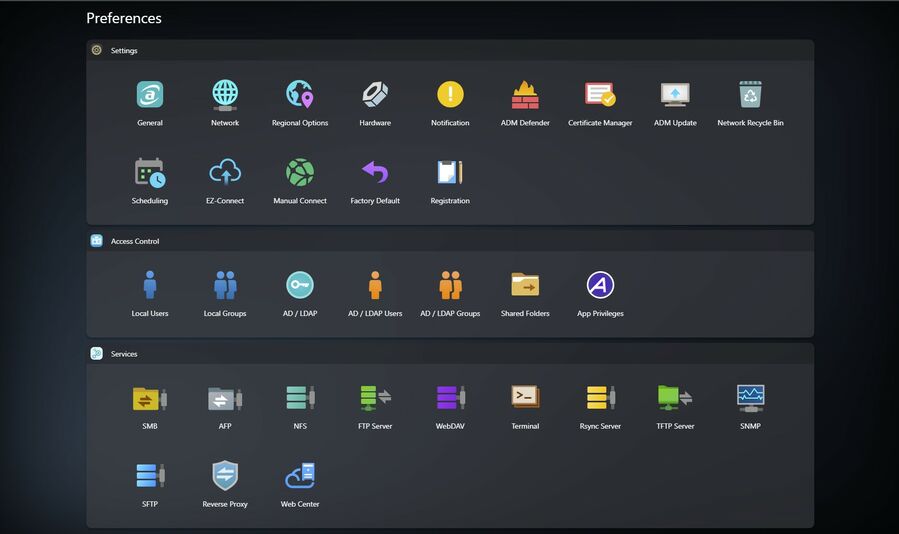
Task: Open ADM Defender firewall icon
Action: pos(525,95)
